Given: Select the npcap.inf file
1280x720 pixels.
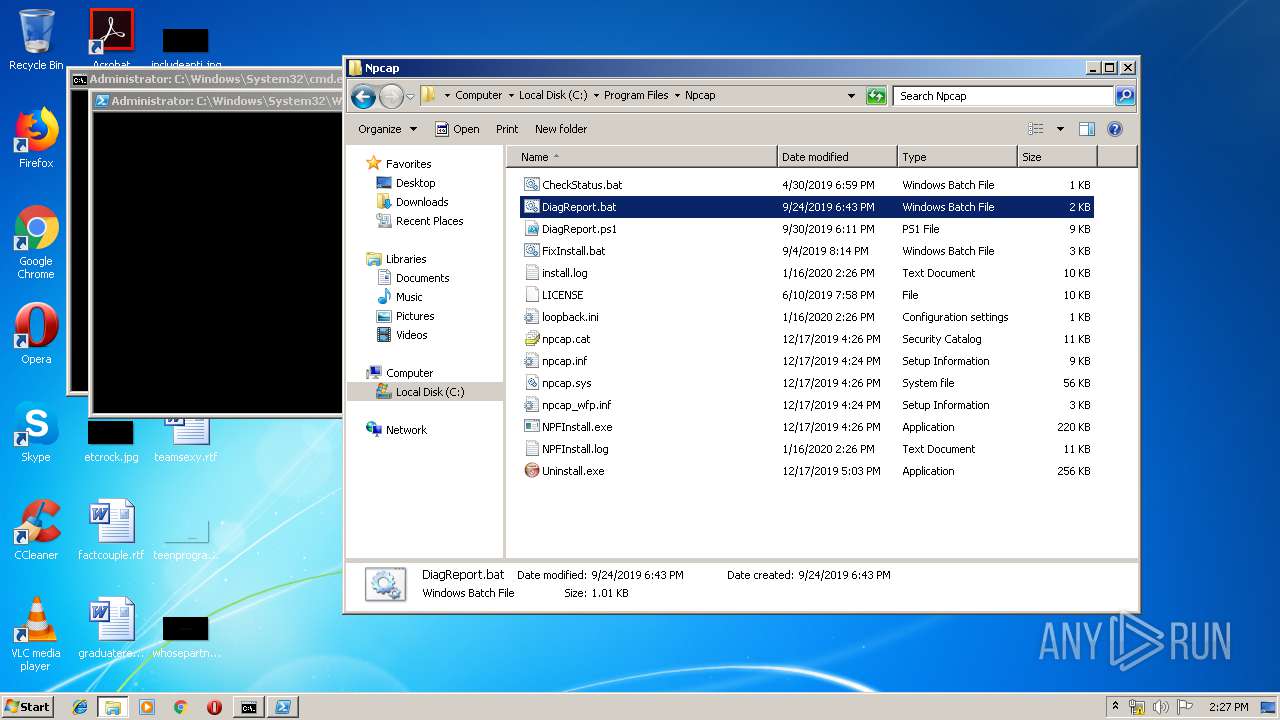Looking at the screenshot, I should click(556, 361).
